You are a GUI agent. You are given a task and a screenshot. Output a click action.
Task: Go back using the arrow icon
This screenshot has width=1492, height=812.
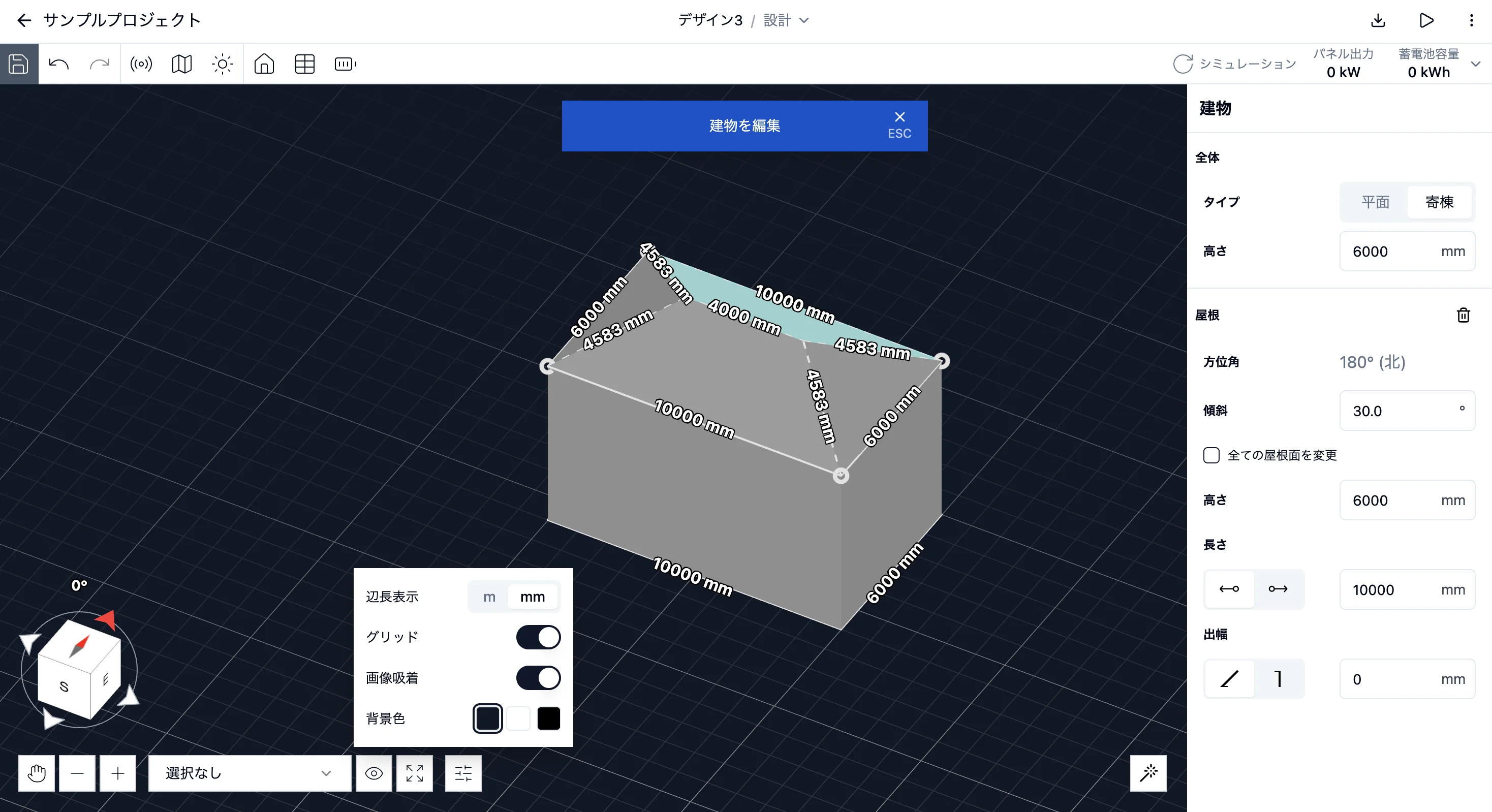(x=24, y=21)
